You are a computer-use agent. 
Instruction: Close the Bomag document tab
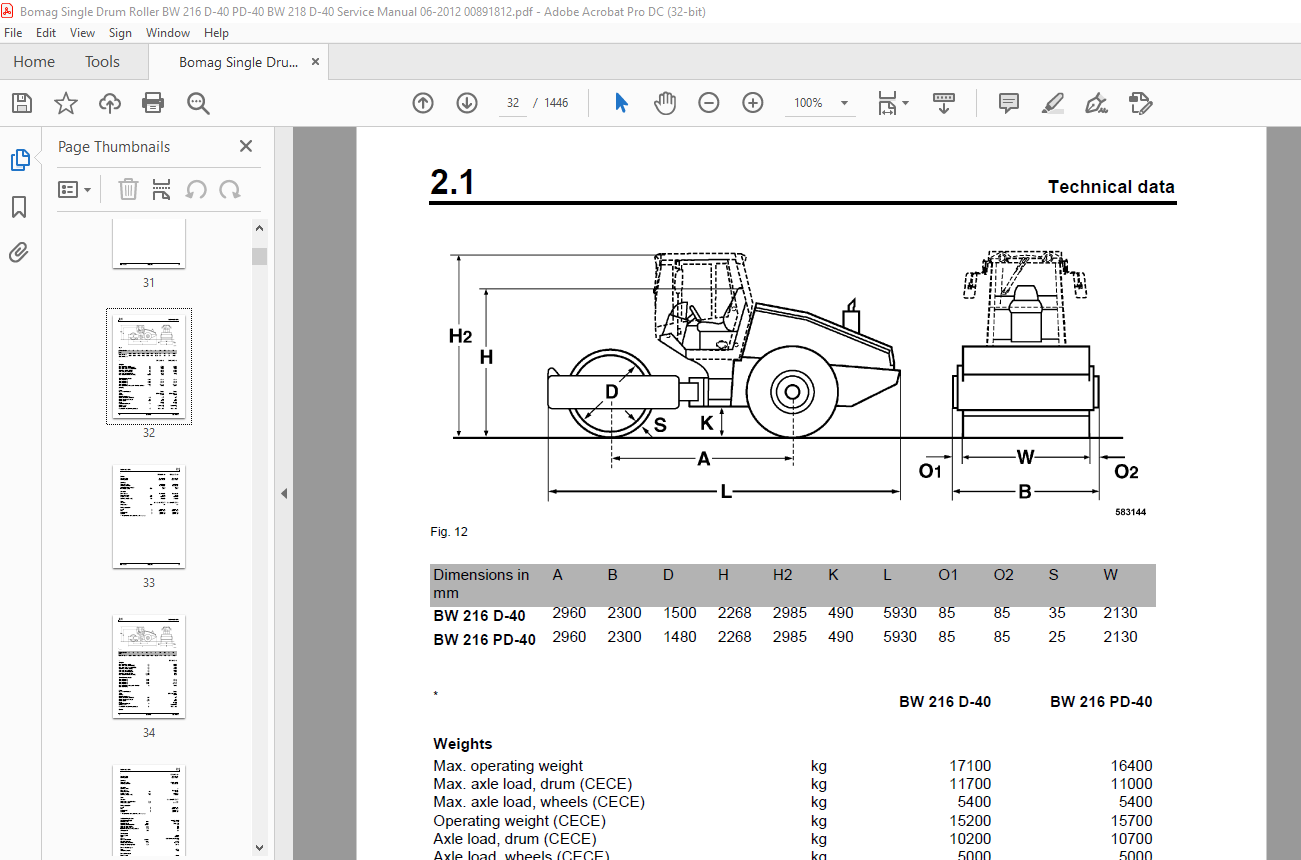(x=315, y=62)
